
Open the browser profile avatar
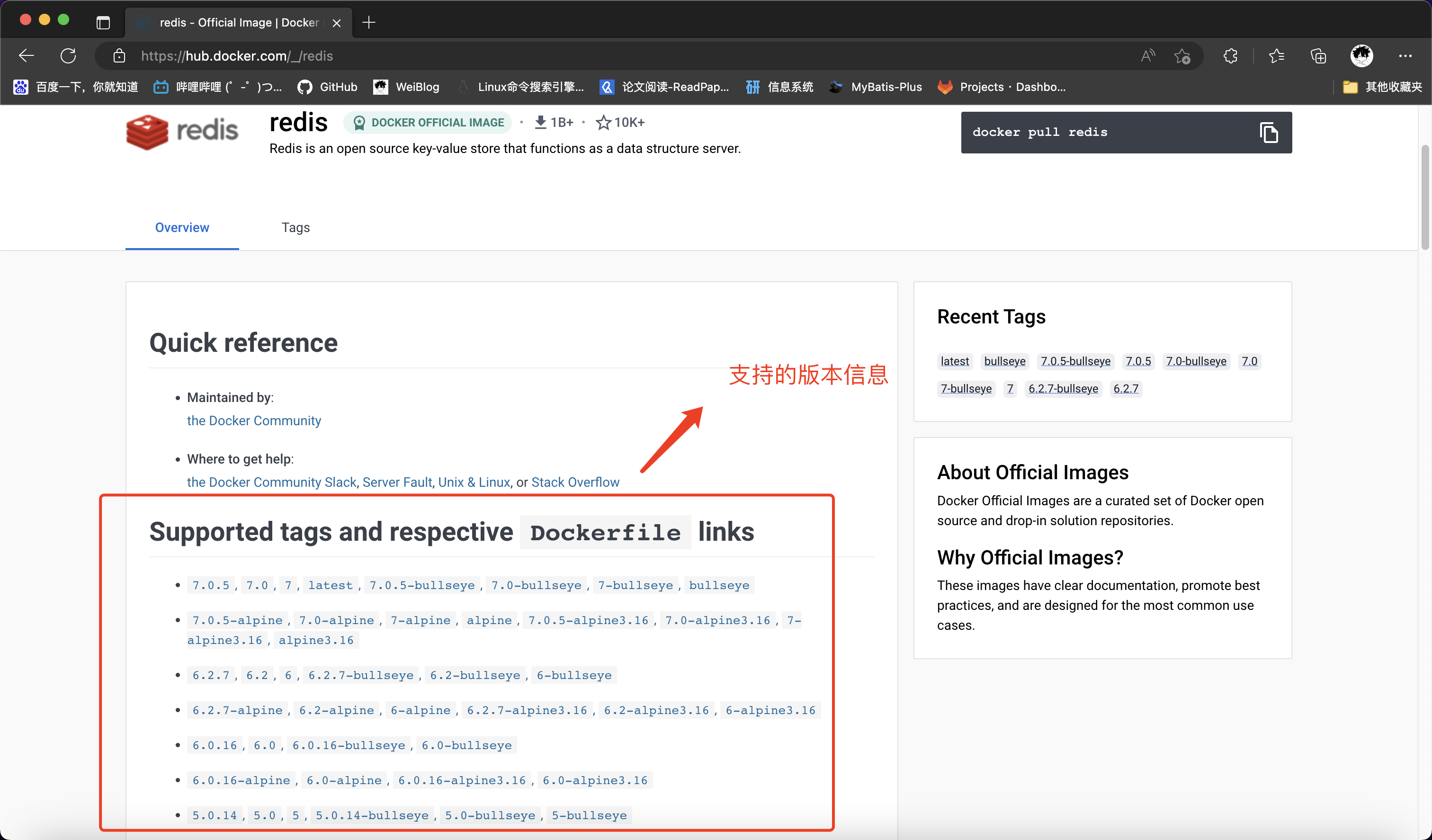point(1362,55)
